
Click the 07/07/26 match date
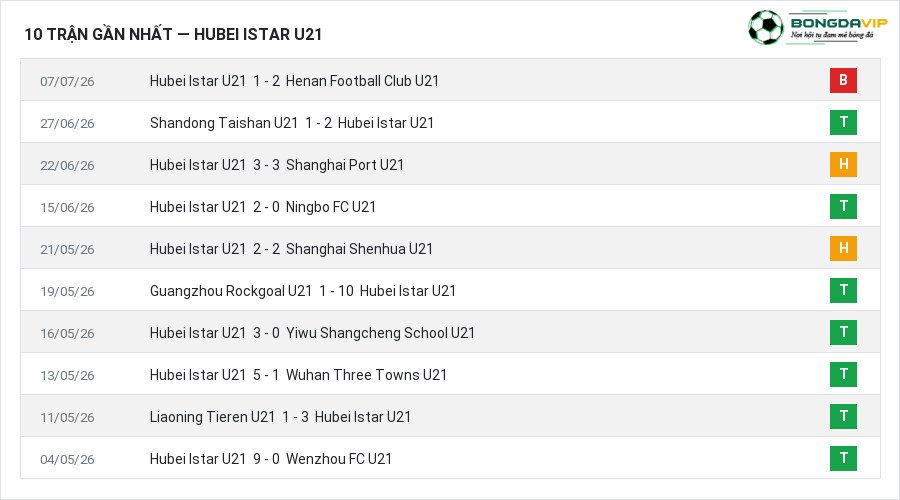(x=67, y=82)
